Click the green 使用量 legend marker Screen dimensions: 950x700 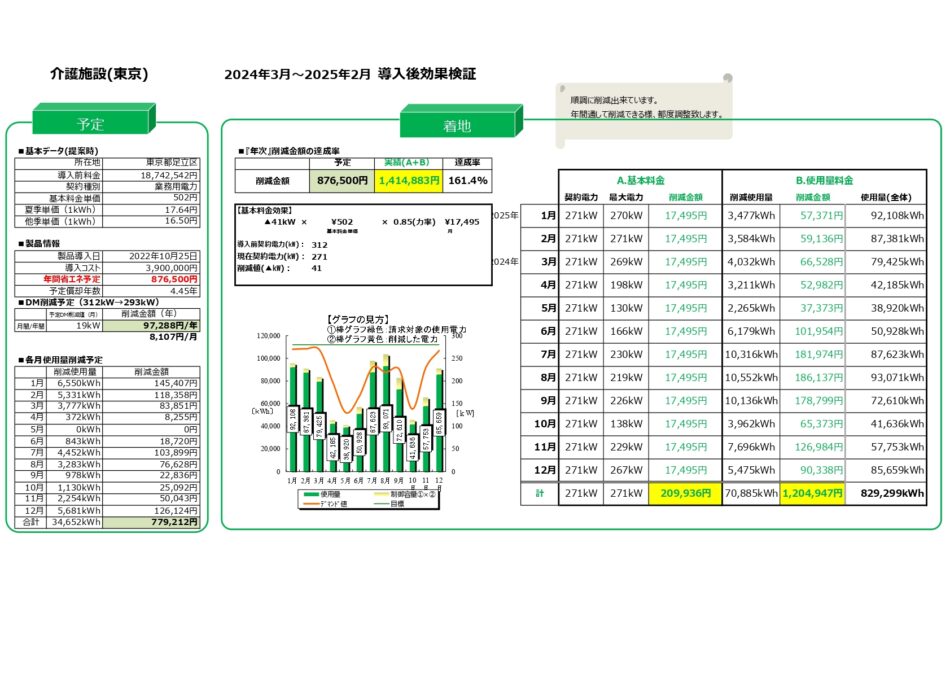click(312, 493)
